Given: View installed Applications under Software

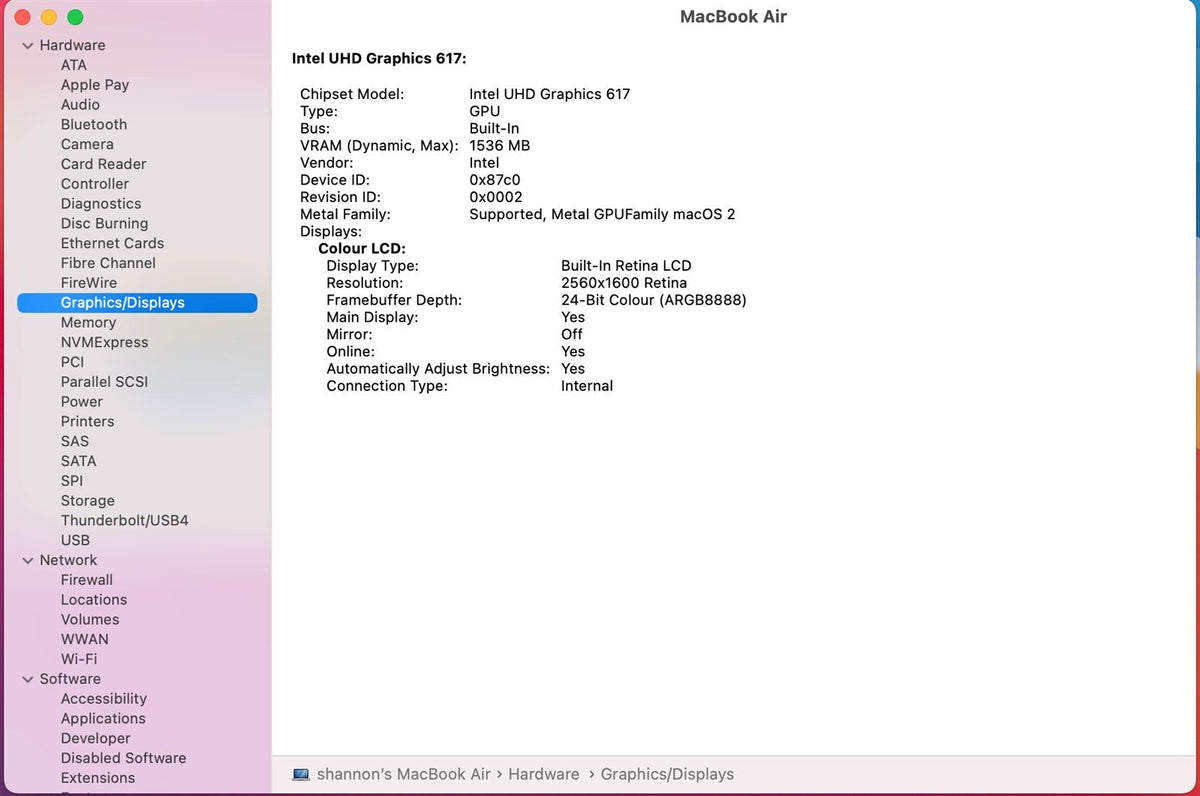Looking at the screenshot, I should coord(102,718).
